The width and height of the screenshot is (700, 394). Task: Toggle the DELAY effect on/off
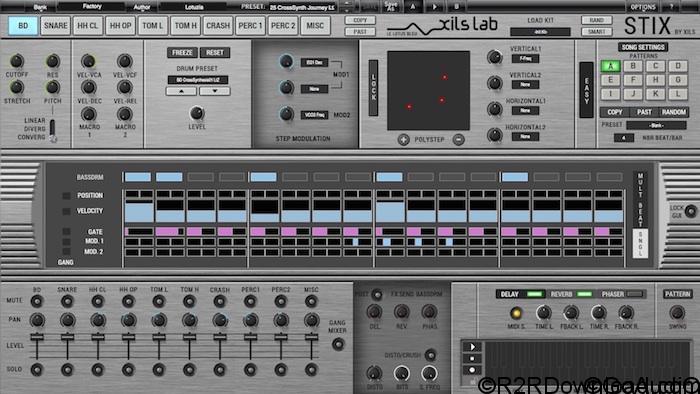(535, 294)
